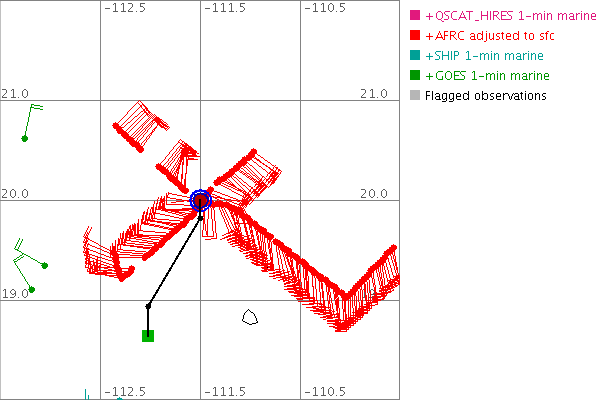
Task: Click the green GOES legend square
Action: [416, 76]
